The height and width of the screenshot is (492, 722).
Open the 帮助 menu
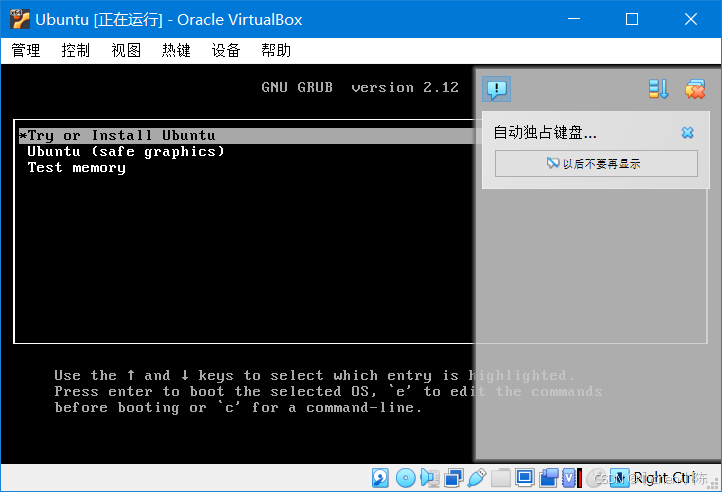(276, 50)
